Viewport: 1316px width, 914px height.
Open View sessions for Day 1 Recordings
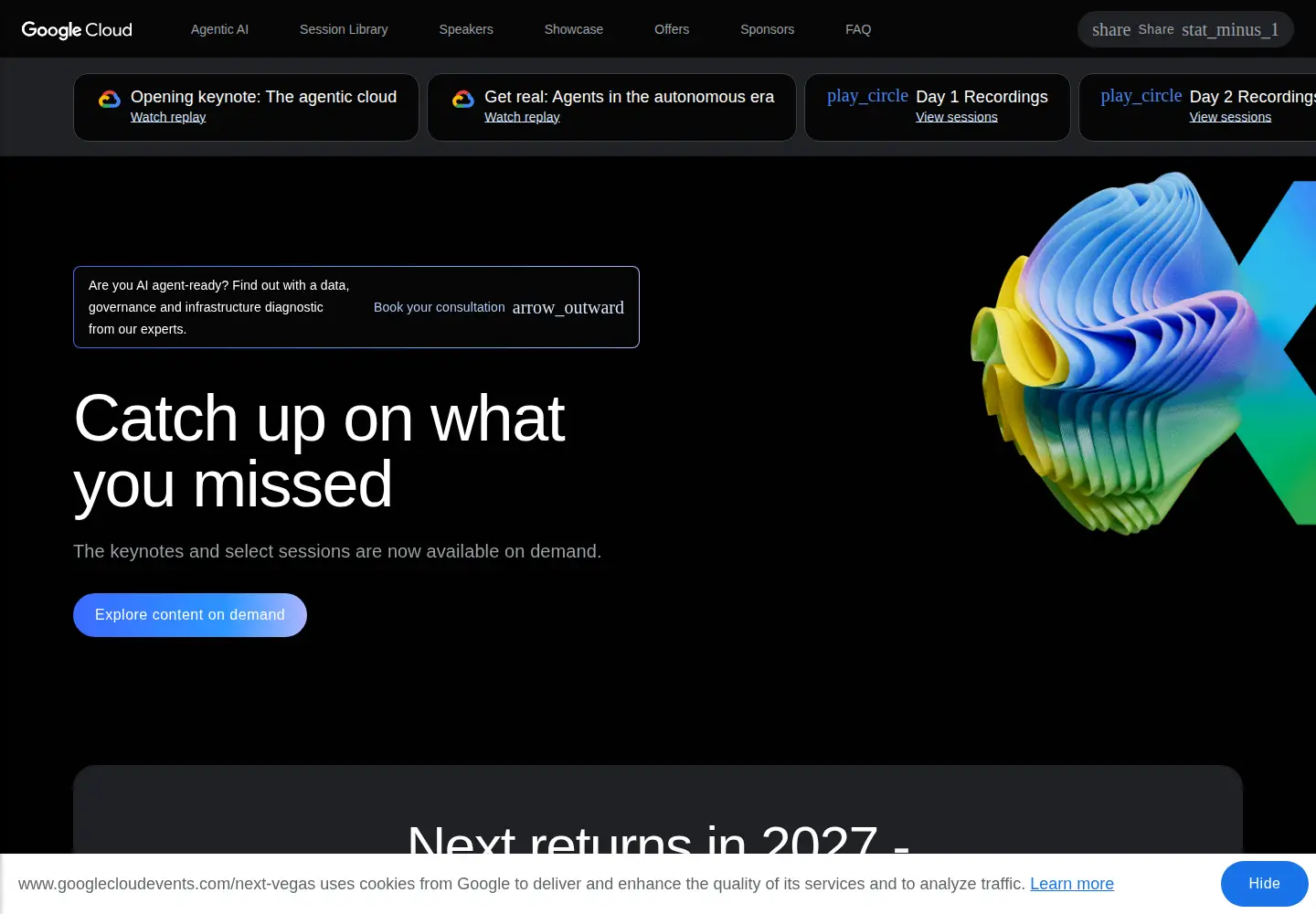click(957, 117)
